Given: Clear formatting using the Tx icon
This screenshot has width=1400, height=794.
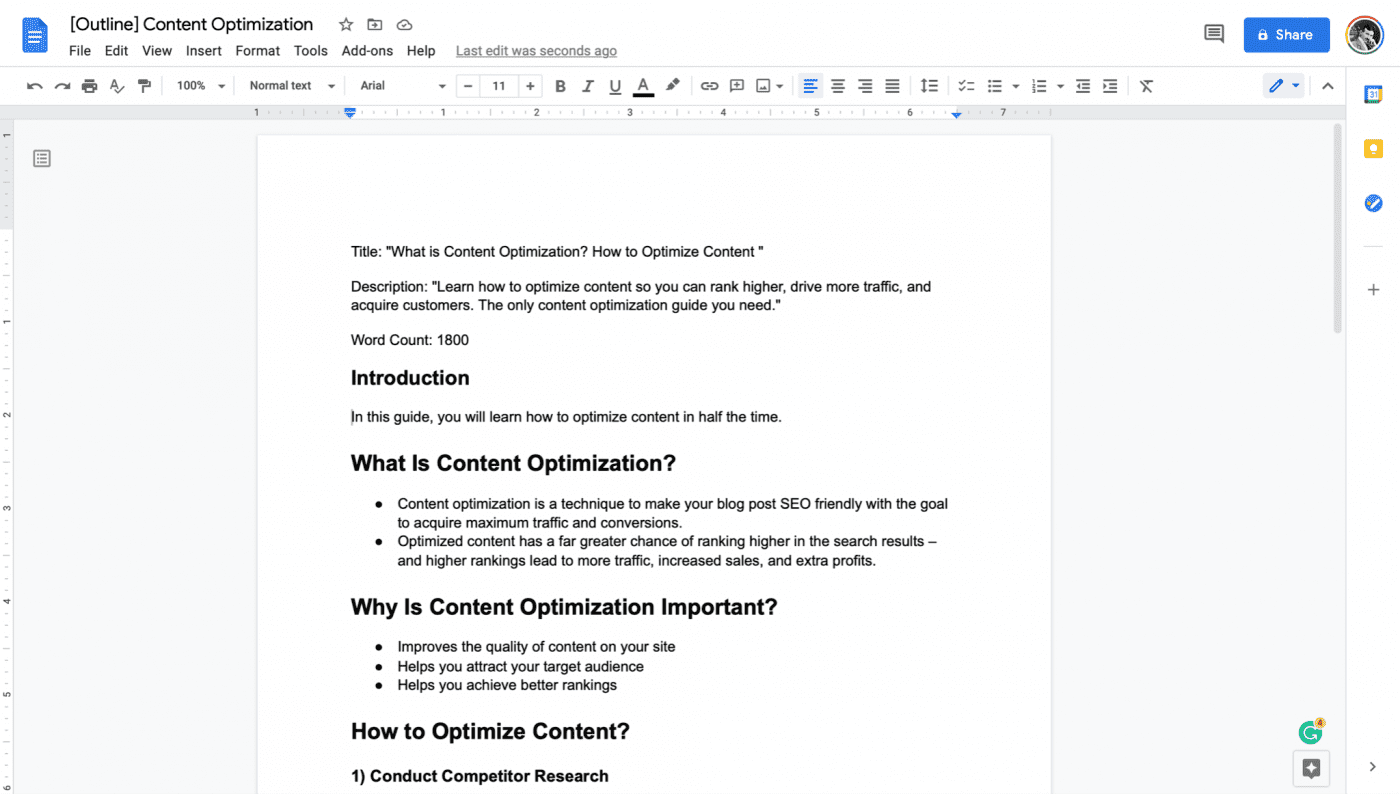Looking at the screenshot, I should 1146,86.
